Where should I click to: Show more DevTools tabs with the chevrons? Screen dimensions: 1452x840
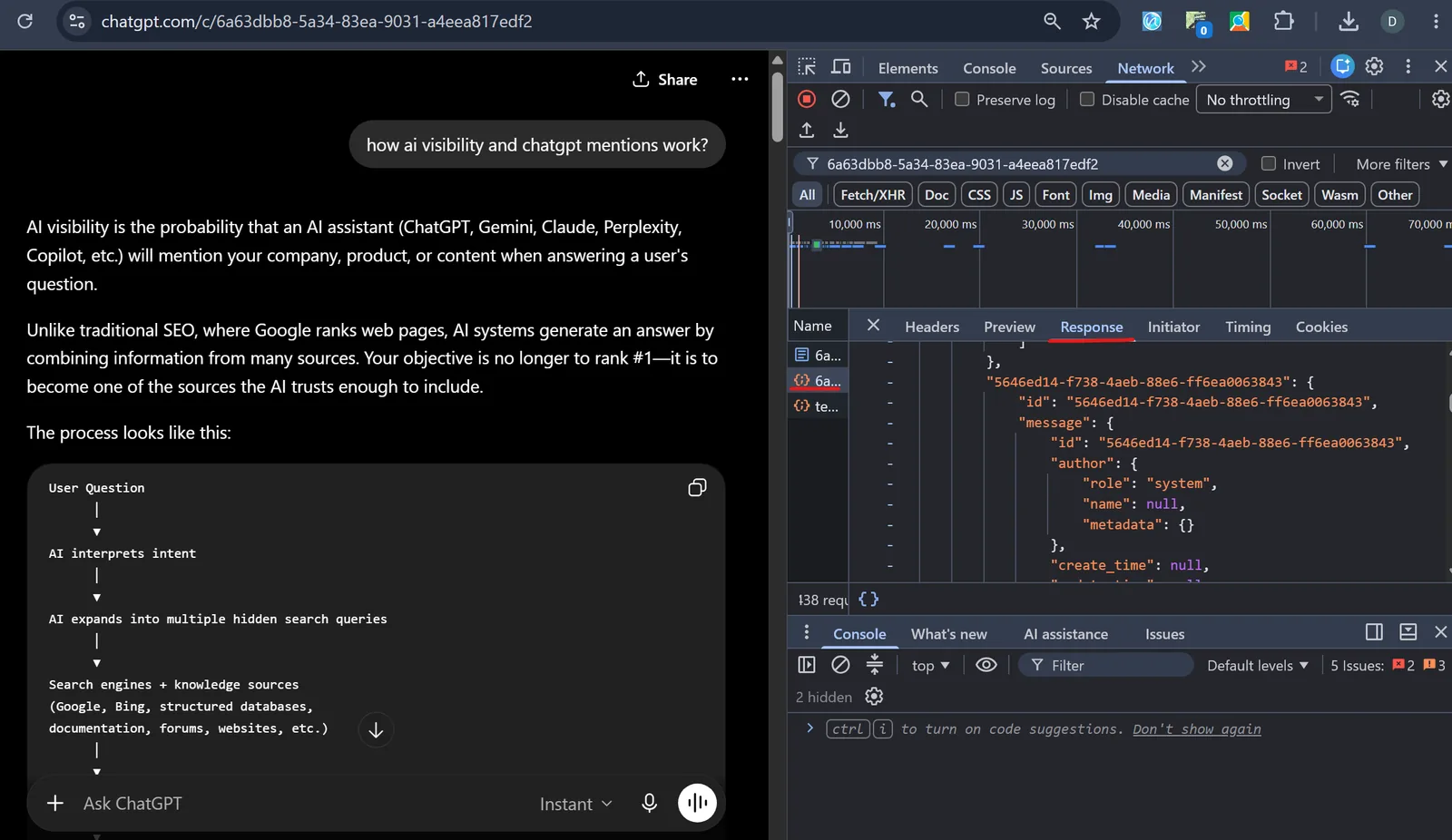tap(1199, 66)
